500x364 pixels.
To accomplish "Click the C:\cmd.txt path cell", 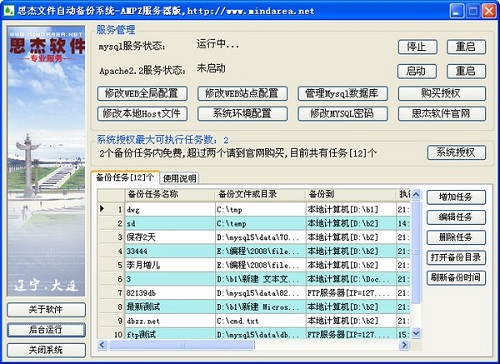I will click(x=260, y=321).
